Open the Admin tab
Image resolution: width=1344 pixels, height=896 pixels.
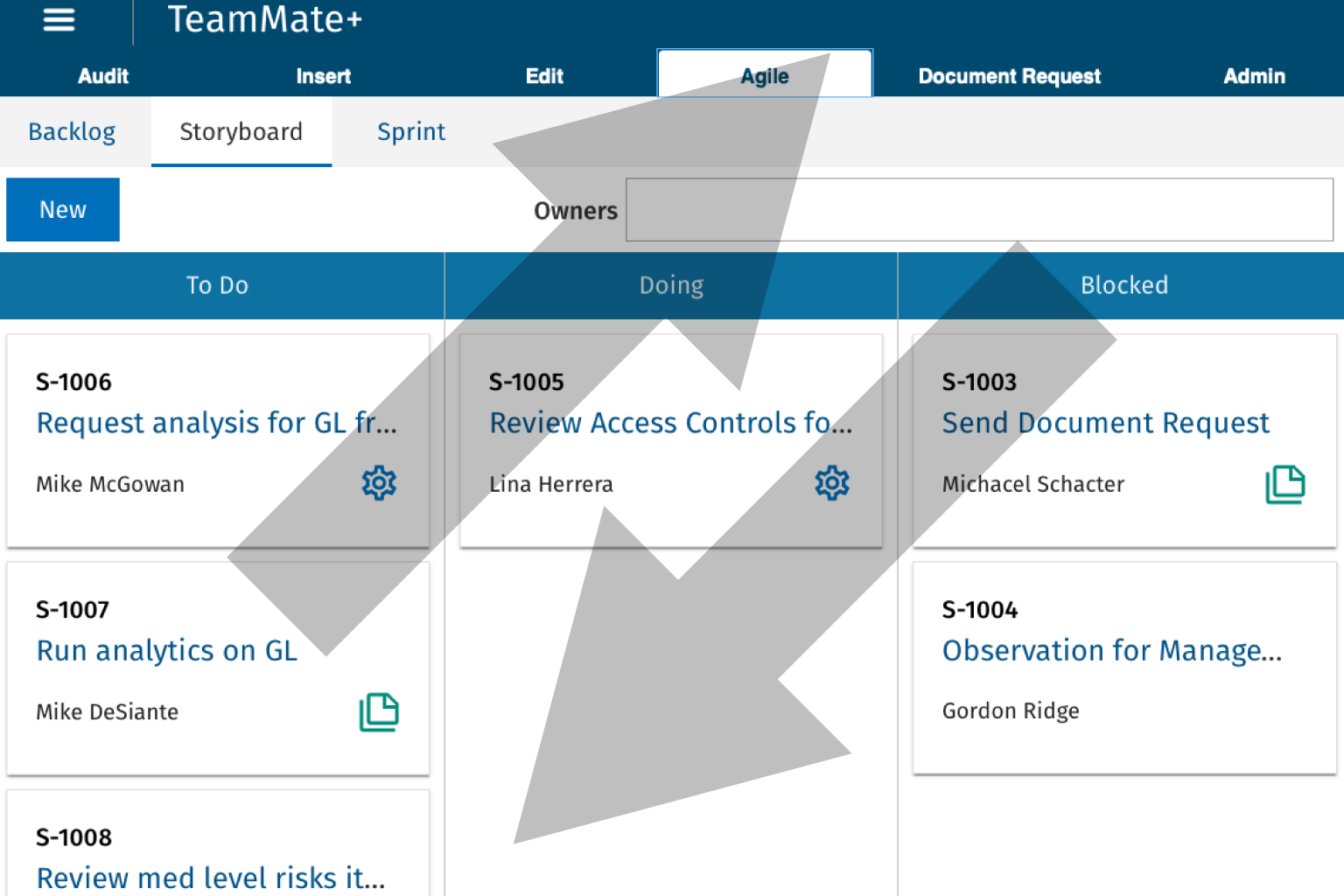(1254, 76)
